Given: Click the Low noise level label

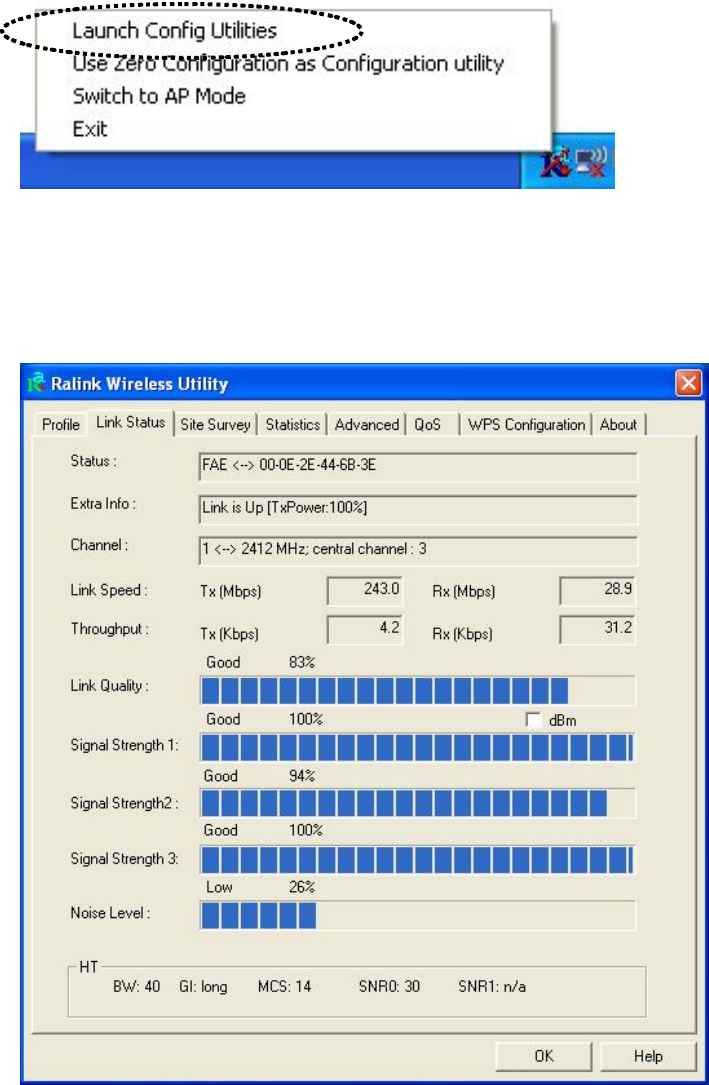Looking at the screenshot, I should click(219, 887).
